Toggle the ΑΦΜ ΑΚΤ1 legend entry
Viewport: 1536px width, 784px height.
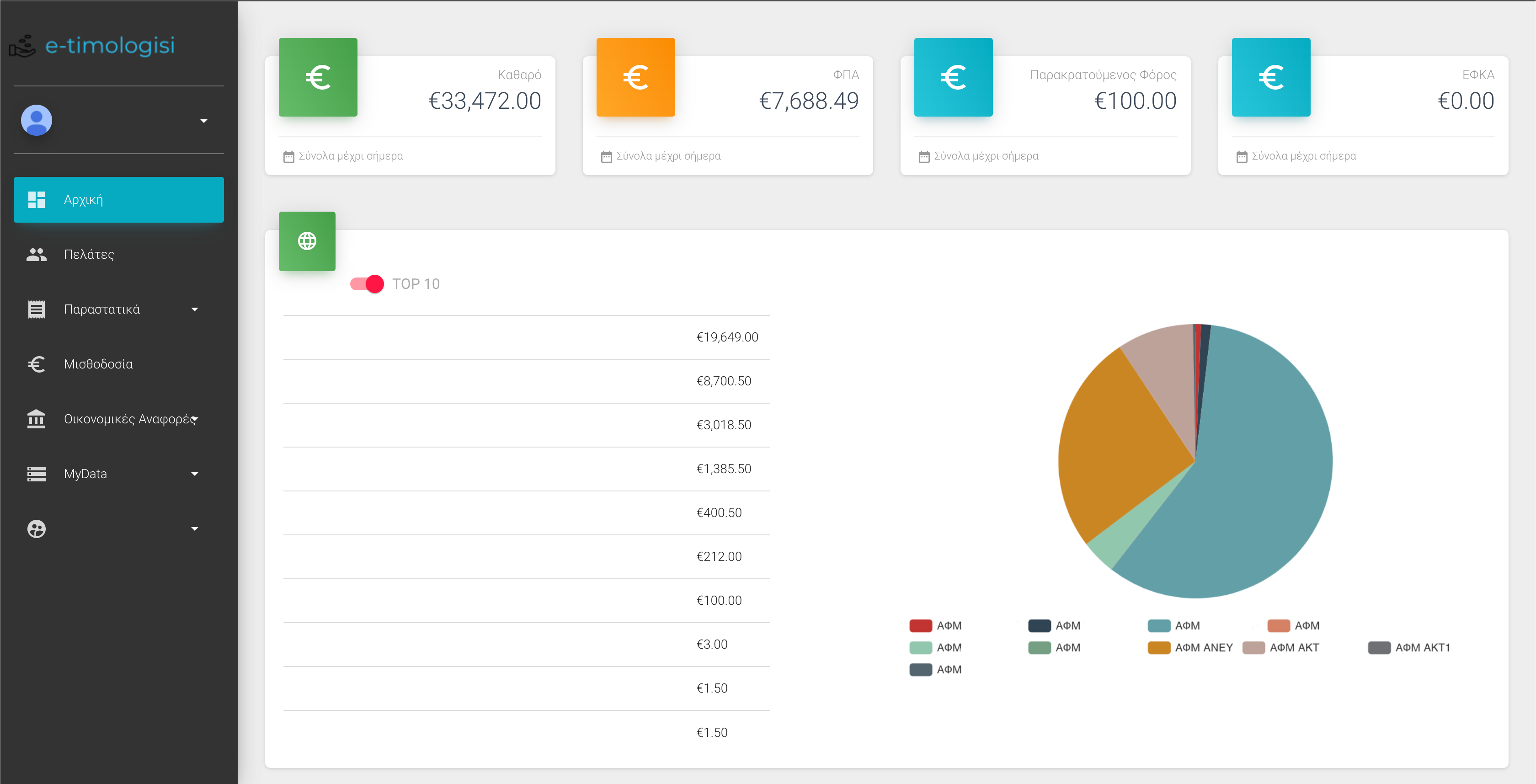(x=1409, y=647)
